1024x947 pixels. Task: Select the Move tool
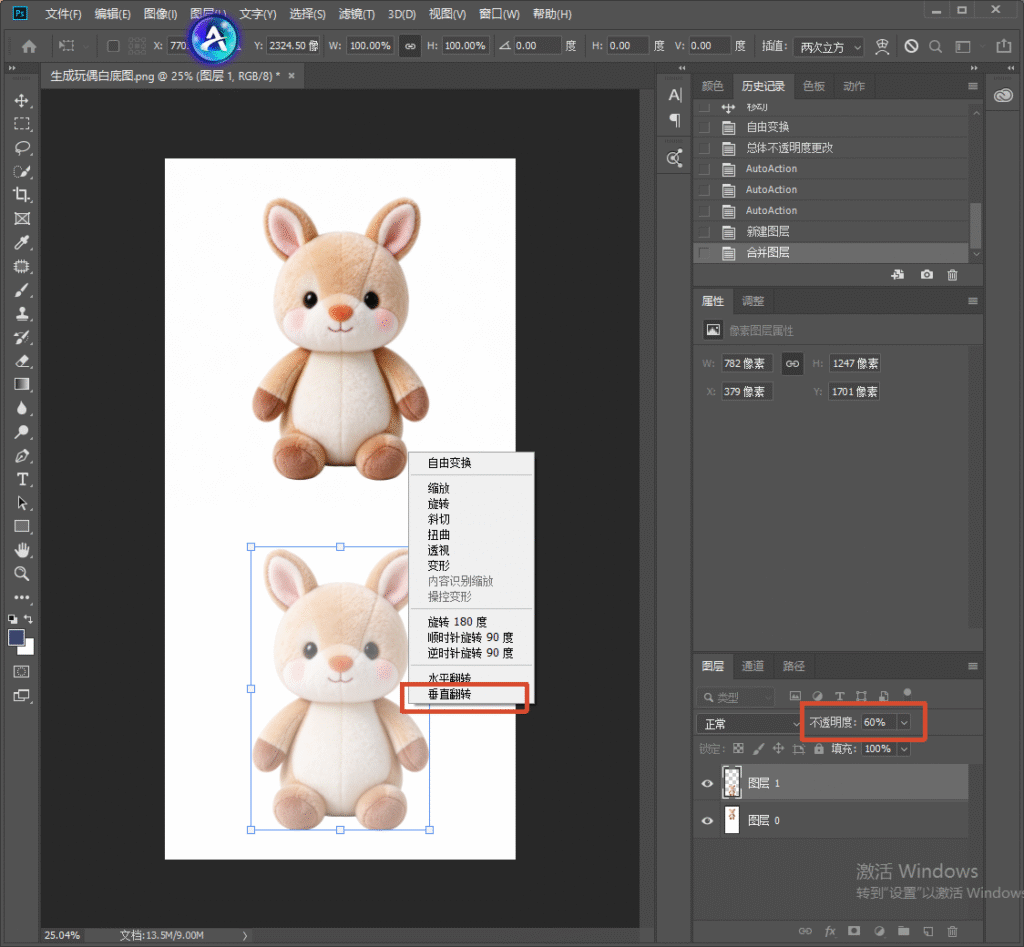click(x=22, y=101)
